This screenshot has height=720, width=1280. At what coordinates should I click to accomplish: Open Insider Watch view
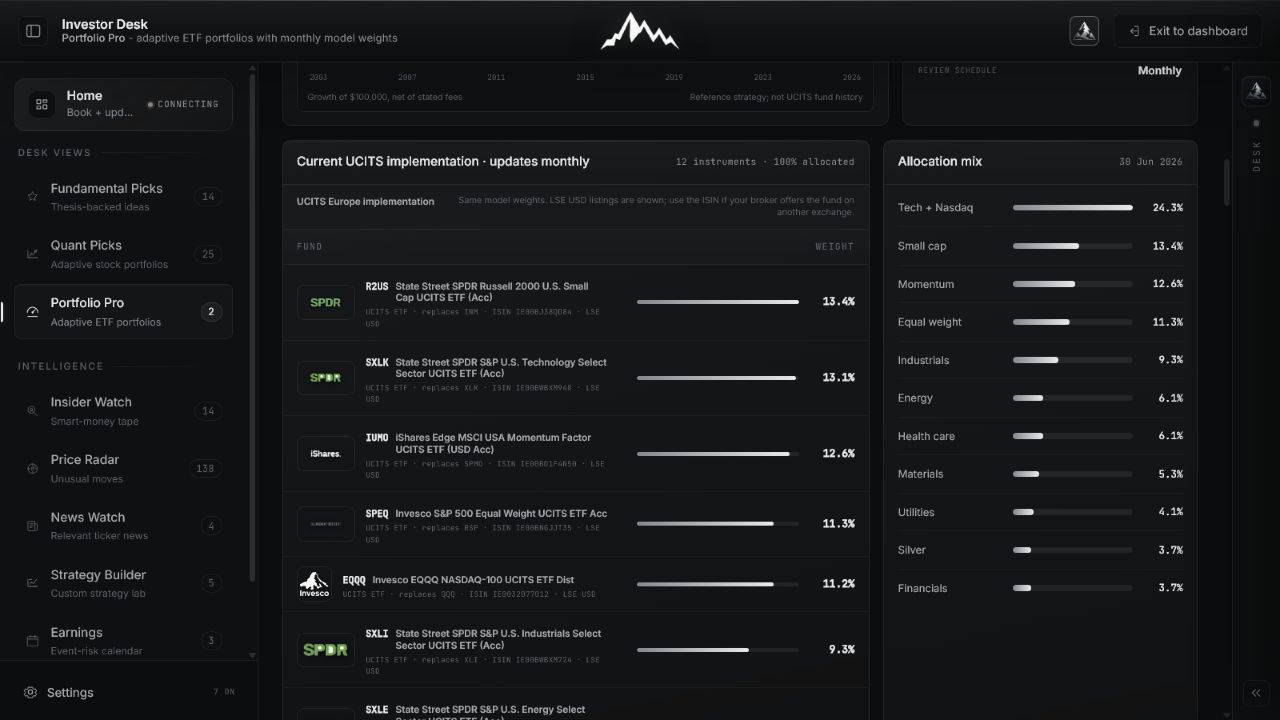pos(123,411)
